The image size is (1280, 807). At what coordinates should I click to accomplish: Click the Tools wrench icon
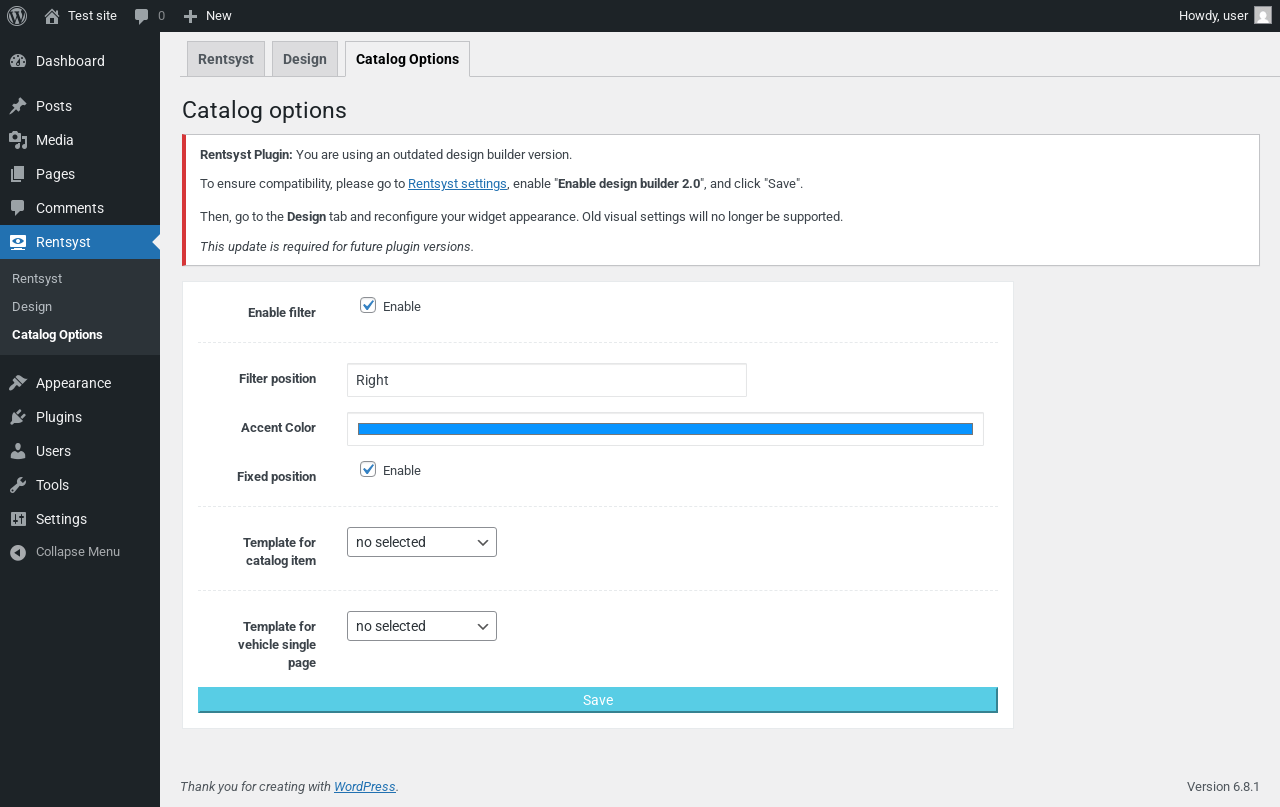[x=18, y=485]
